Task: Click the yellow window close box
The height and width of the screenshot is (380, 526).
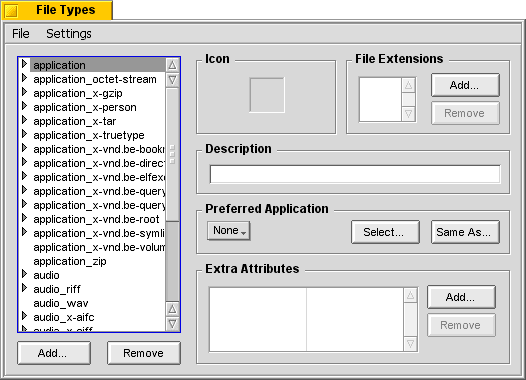Action: 11,11
